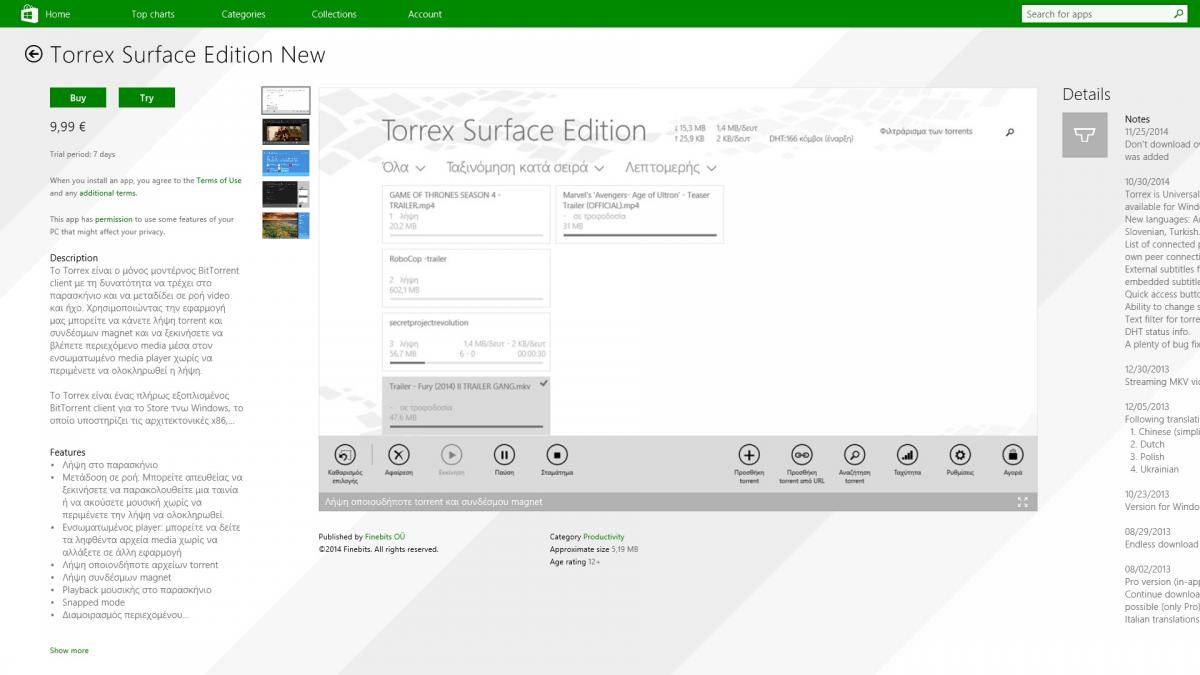The width and height of the screenshot is (1200, 675).
Task: Select the fourth screenshot thumbnail
Action: coord(286,194)
